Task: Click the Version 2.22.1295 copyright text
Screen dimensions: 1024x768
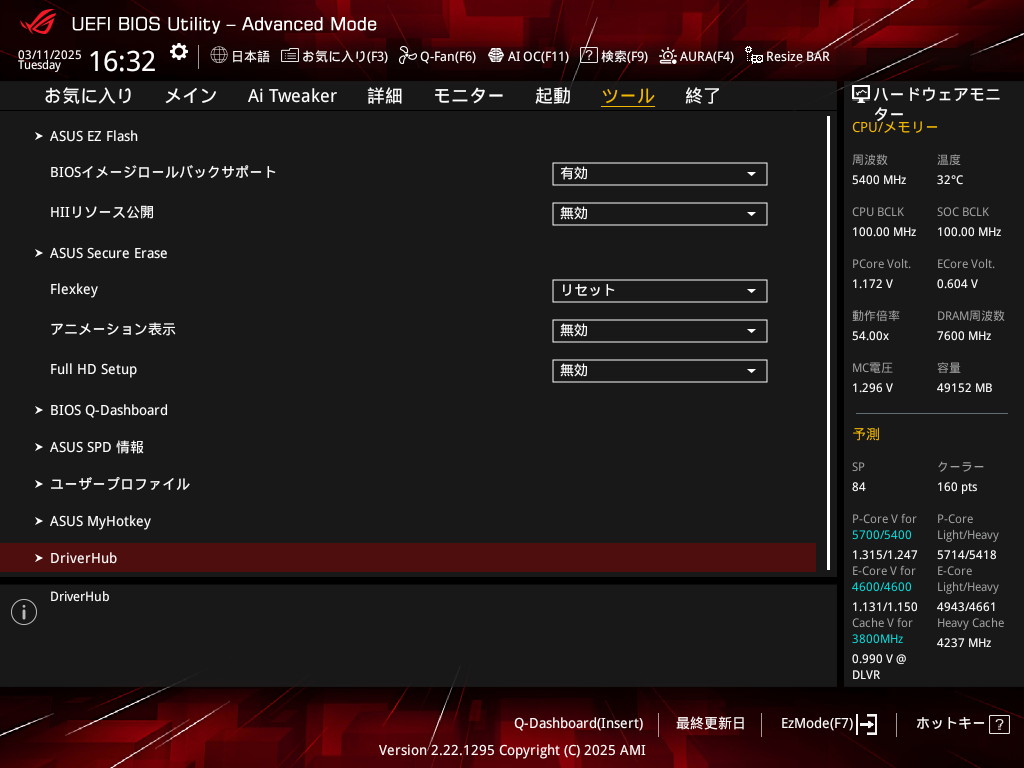Action: 512,750
